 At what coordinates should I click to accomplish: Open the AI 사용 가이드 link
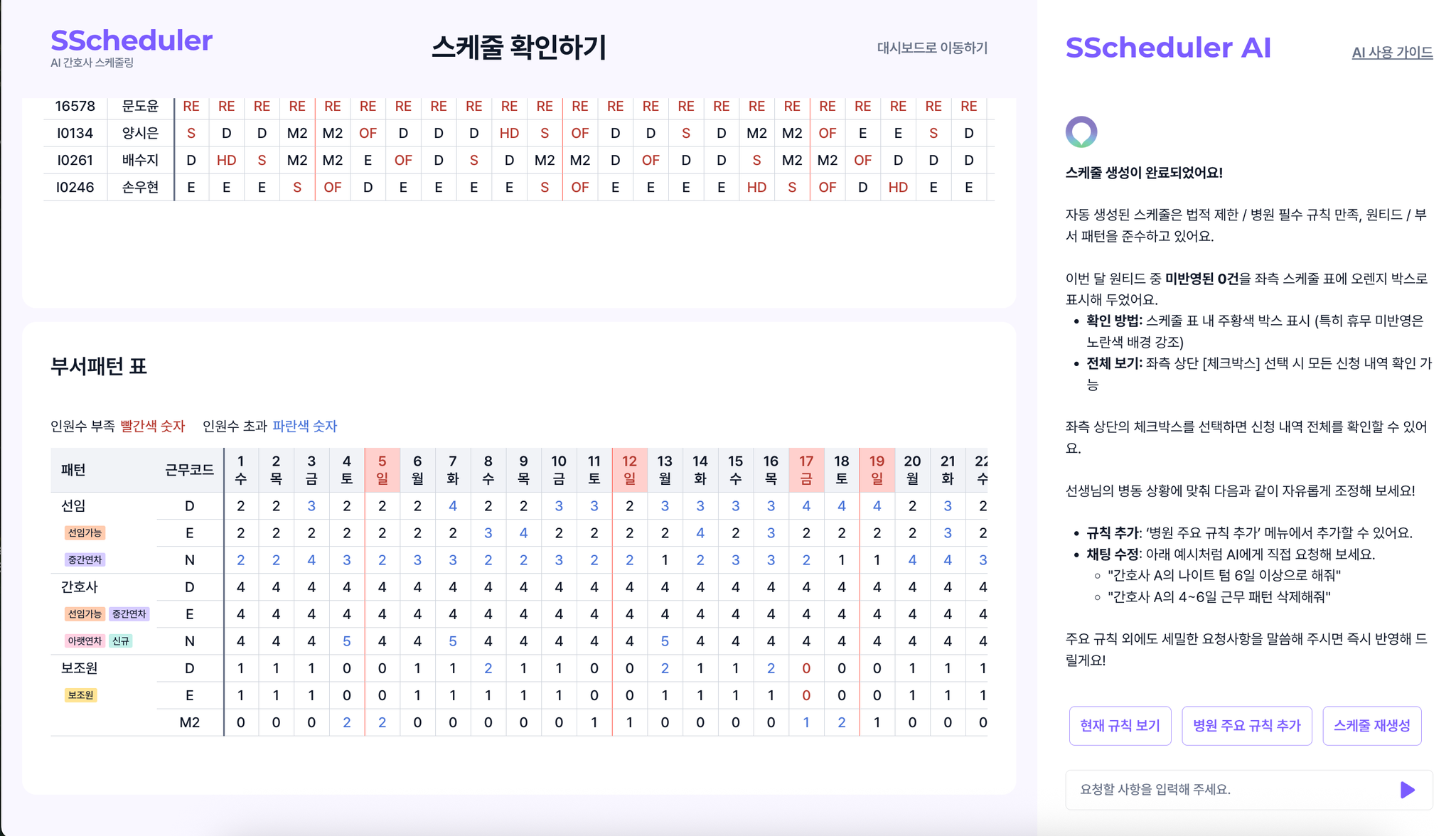point(1392,53)
